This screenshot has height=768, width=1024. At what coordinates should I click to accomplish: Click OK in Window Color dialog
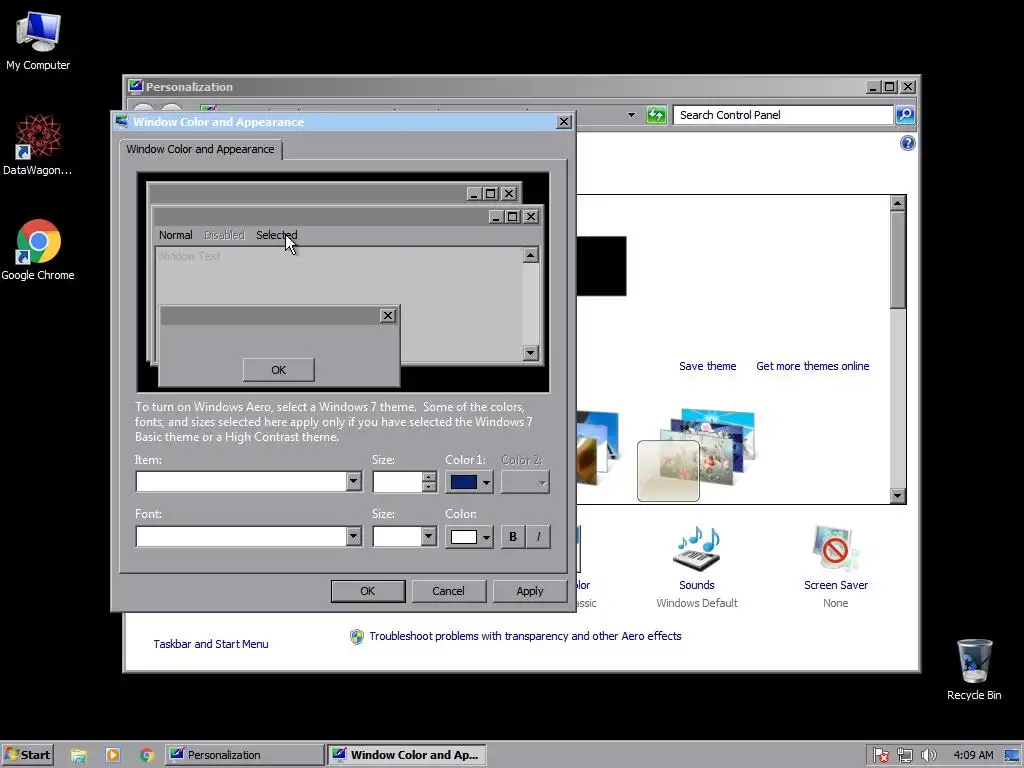click(x=368, y=591)
